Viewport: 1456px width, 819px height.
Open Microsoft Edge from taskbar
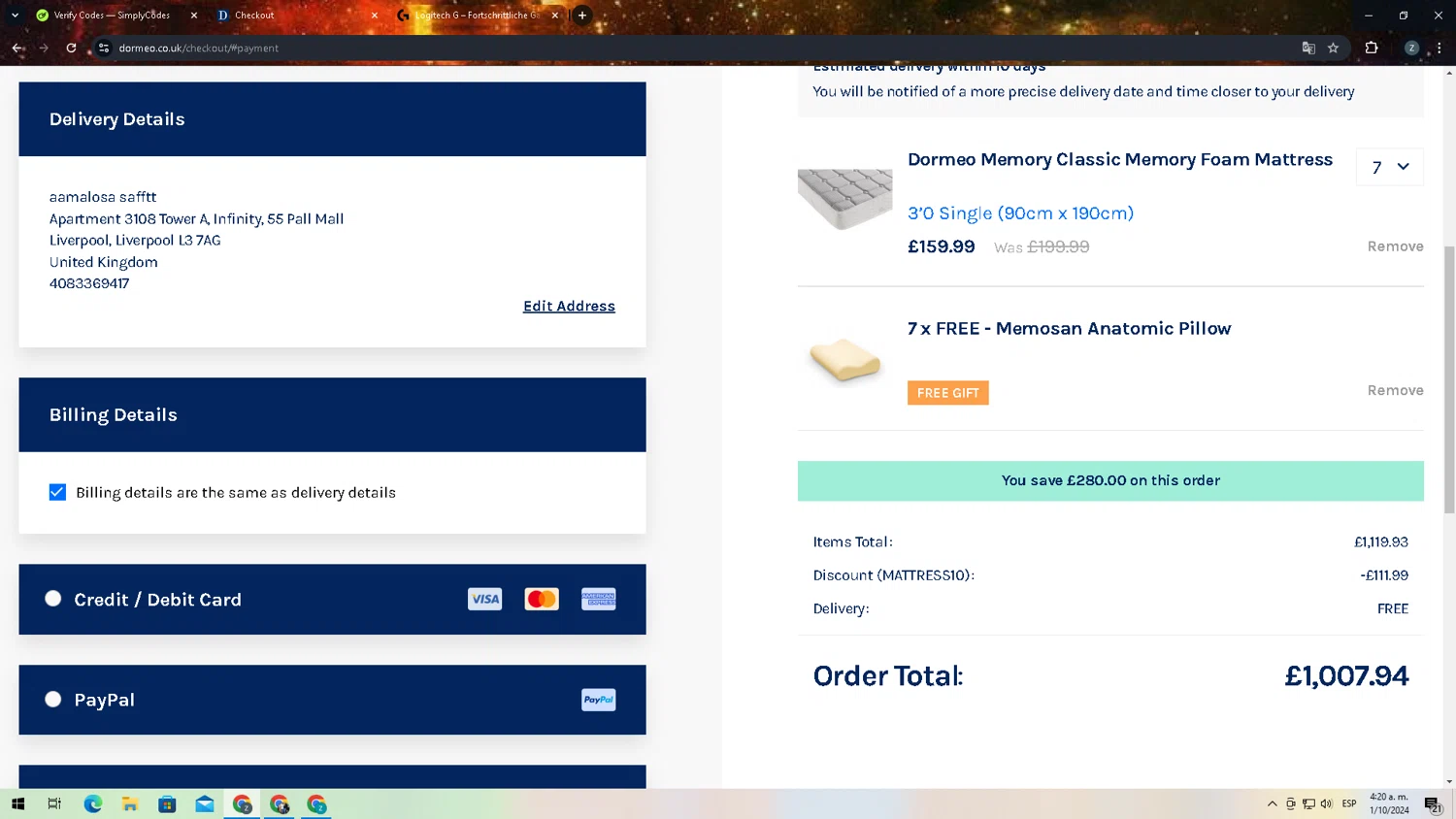(x=92, y=803)
